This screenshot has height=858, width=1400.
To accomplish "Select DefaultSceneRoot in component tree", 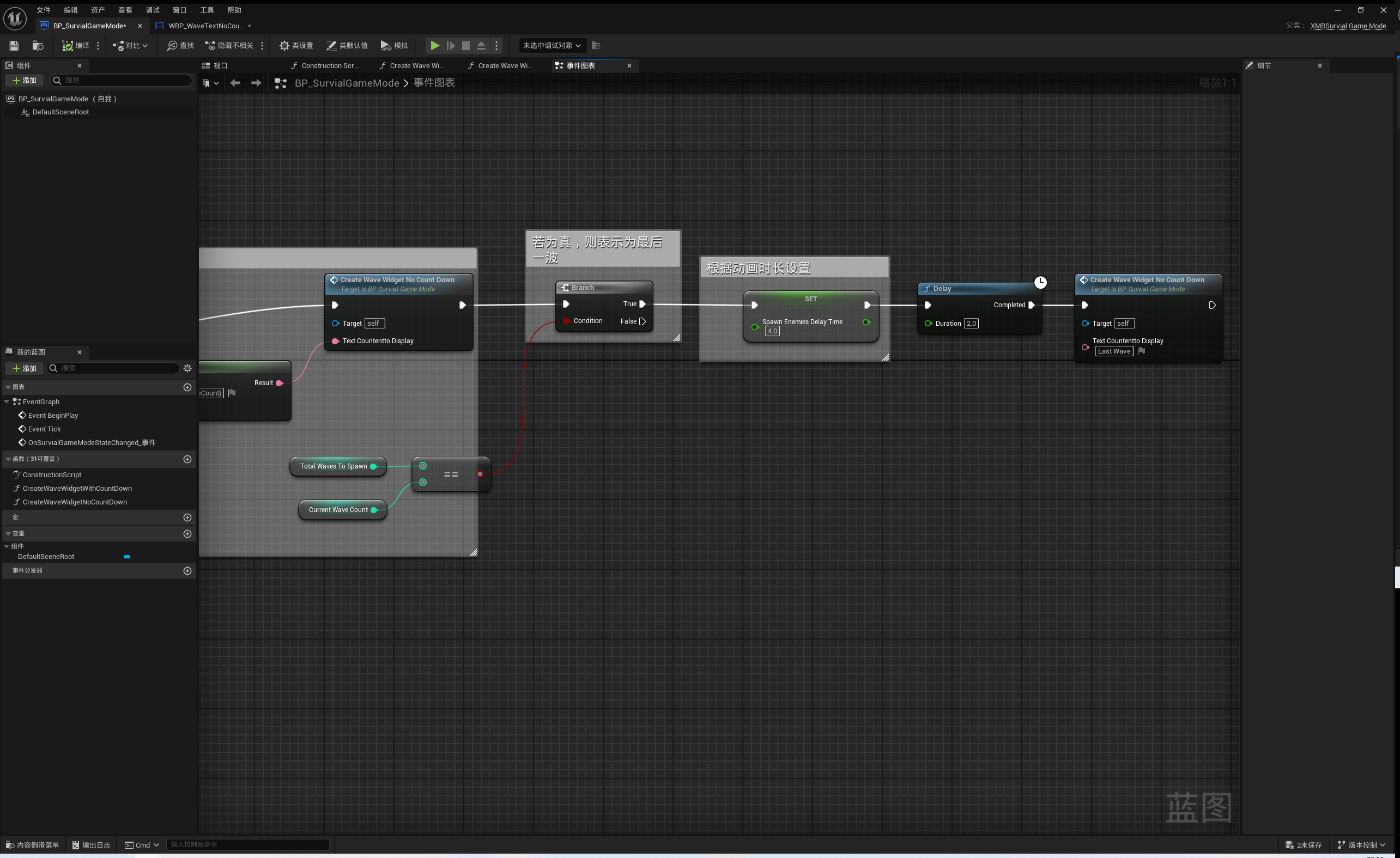I will tap(61, 112).
